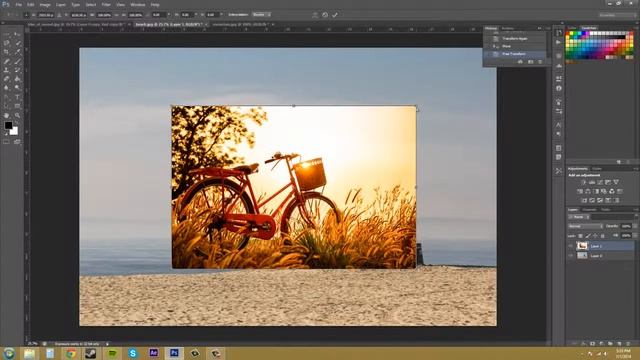Add a Levels adjustment
Viewport: 640px width, 360px height.
[592, 182]
